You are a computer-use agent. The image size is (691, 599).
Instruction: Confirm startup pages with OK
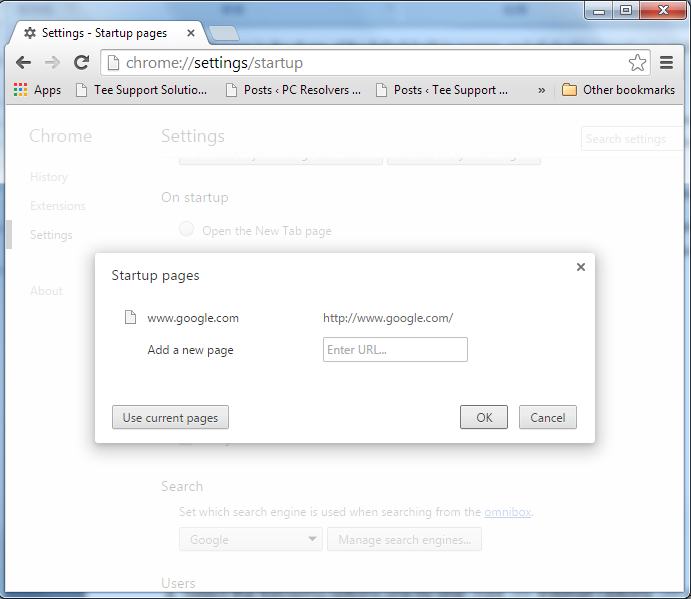click(484, 417)
